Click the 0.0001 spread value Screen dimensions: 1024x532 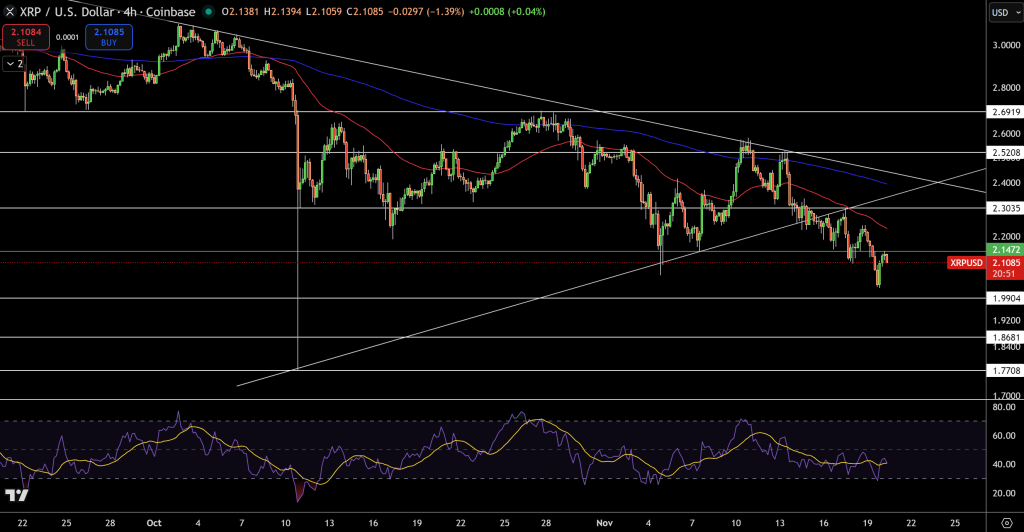(x=67, y=37)
